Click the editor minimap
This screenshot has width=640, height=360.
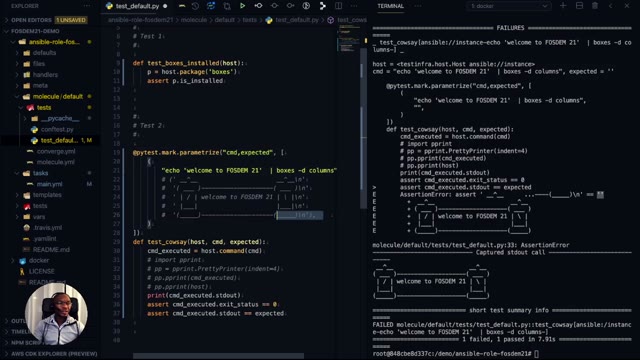tap(347, 39)
